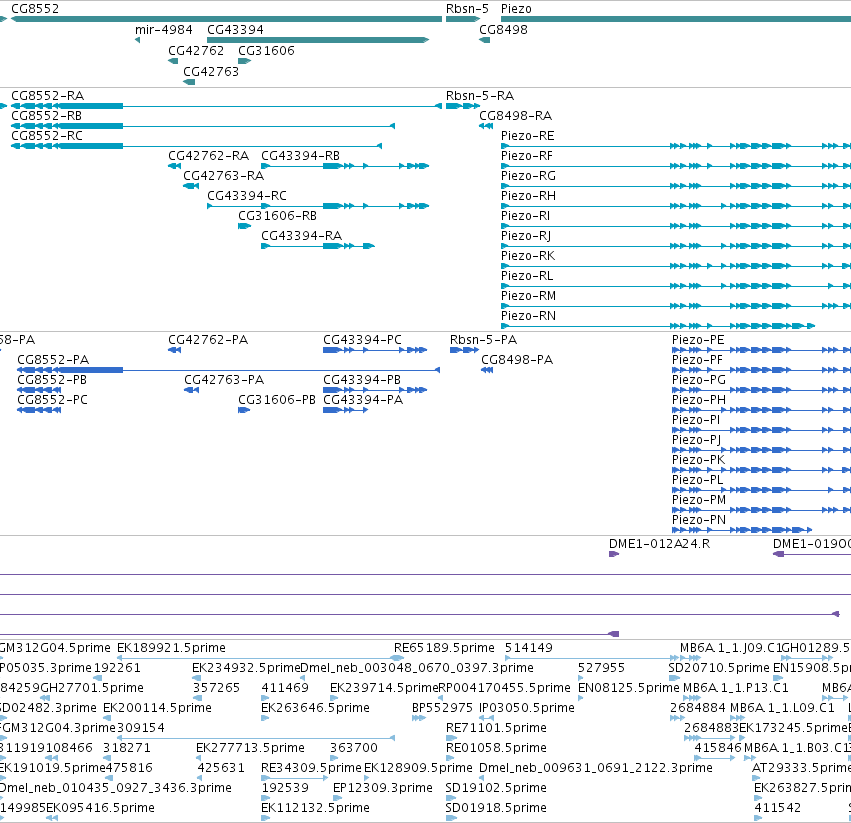Click the CG8498 gene label

(503, 30)
